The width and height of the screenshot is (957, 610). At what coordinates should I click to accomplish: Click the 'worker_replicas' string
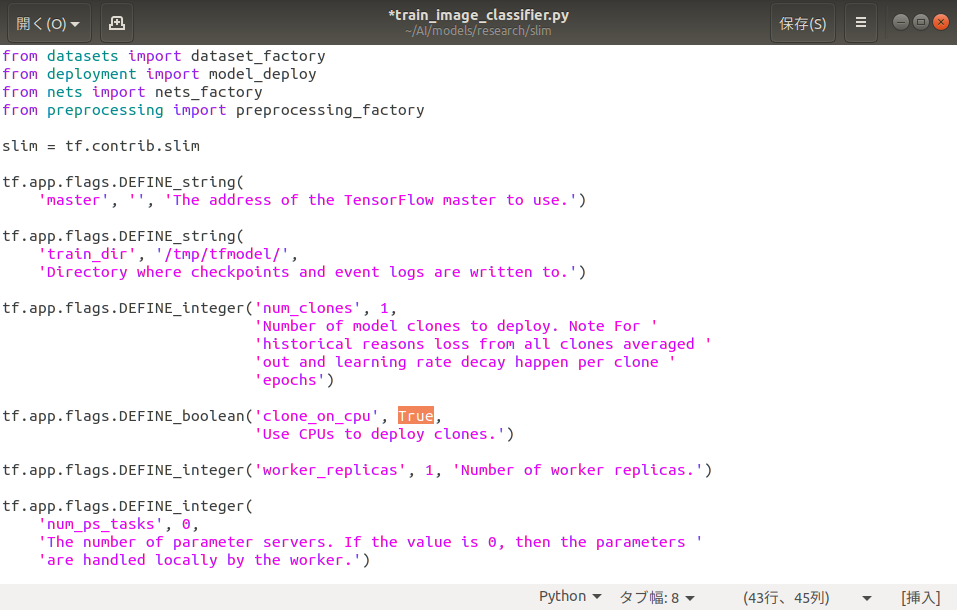pyautogui.click(x=330, y=470)
